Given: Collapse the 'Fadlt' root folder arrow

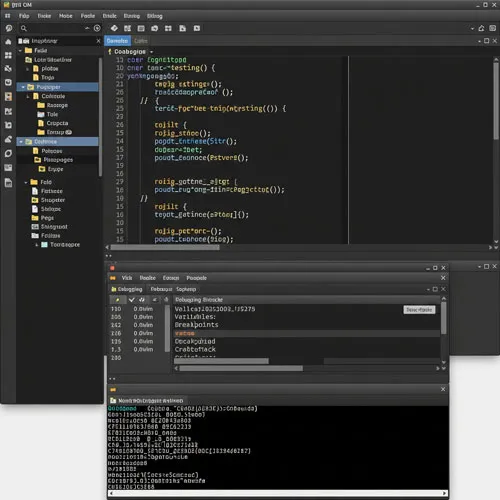Looking at the screenshot, I should pyautogui.click(x=20, y=51).
